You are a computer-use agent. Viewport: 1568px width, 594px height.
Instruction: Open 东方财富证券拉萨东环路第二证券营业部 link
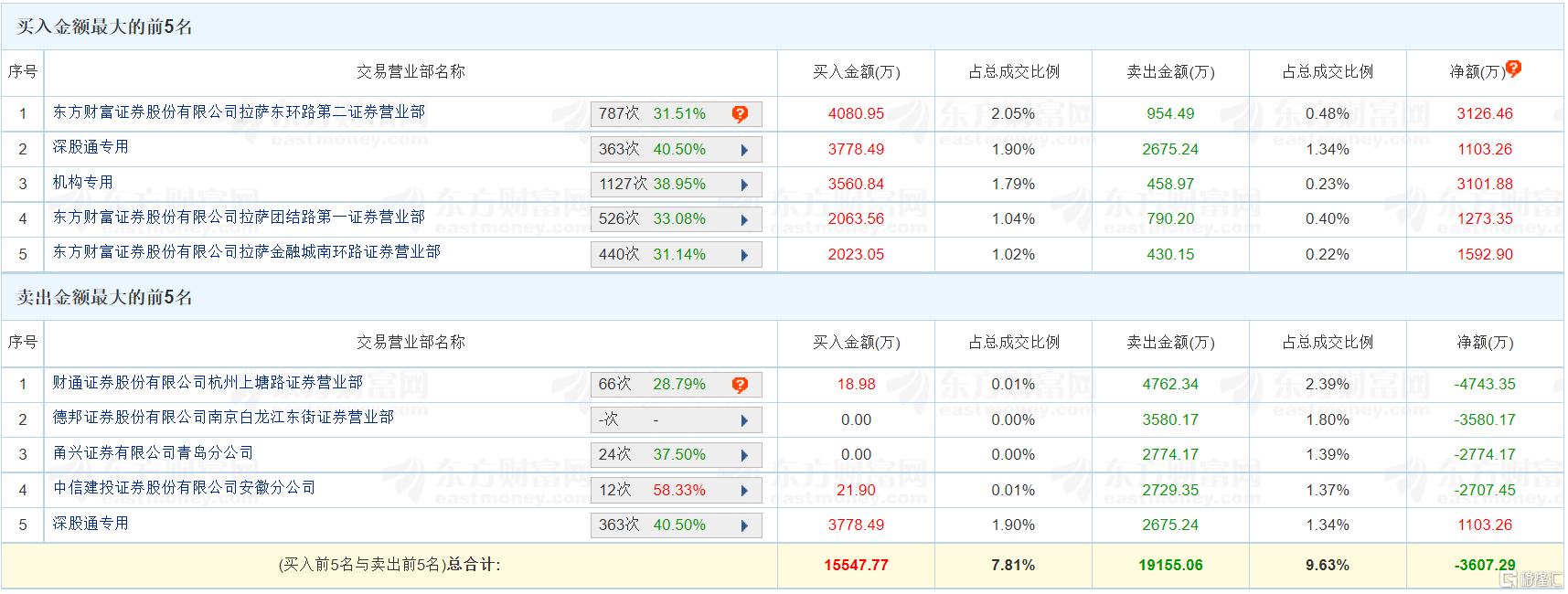[x=239, y=112]
